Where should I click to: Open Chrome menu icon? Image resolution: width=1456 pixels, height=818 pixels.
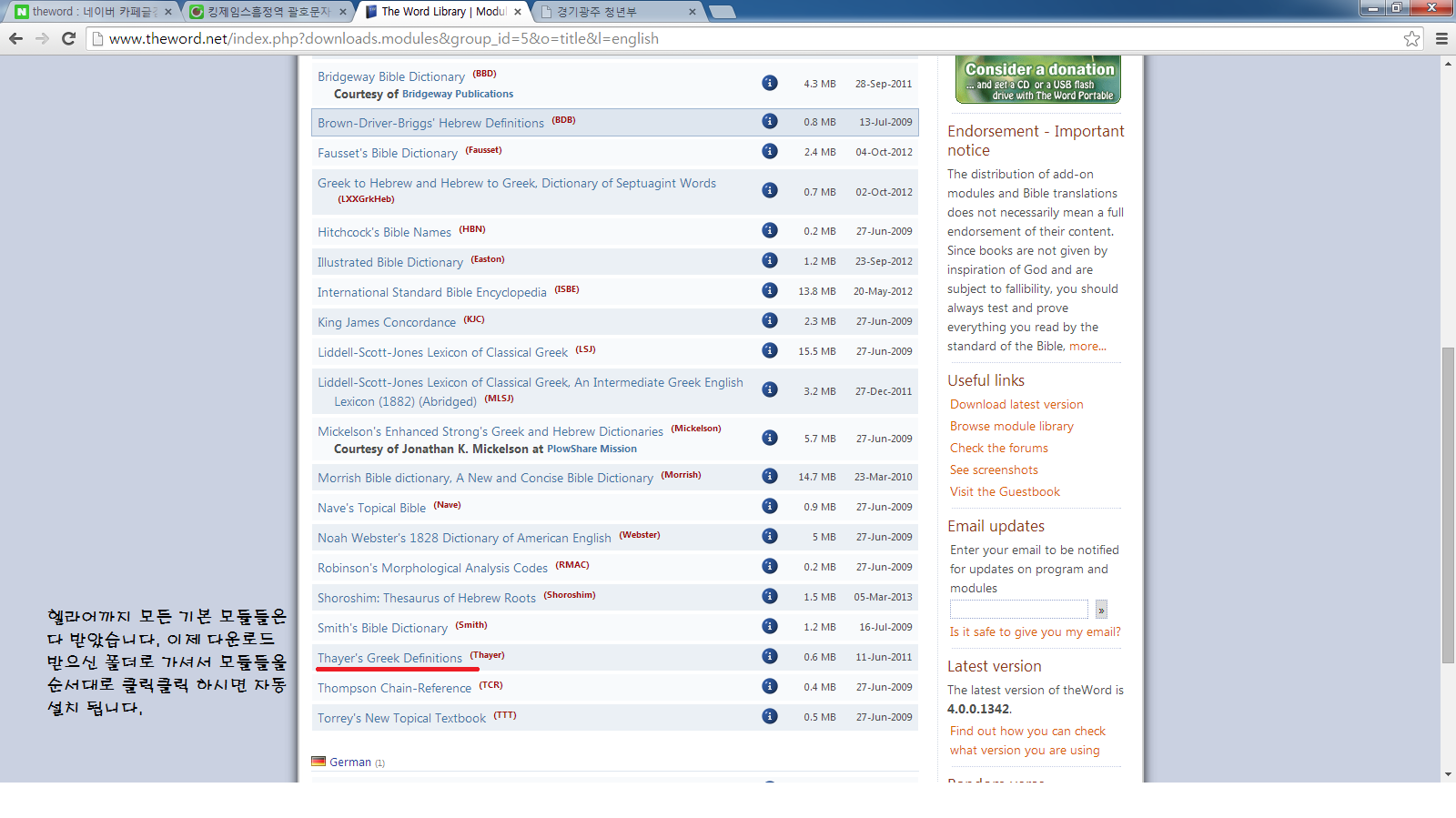pyautogui.click(x=1441, y=38)
